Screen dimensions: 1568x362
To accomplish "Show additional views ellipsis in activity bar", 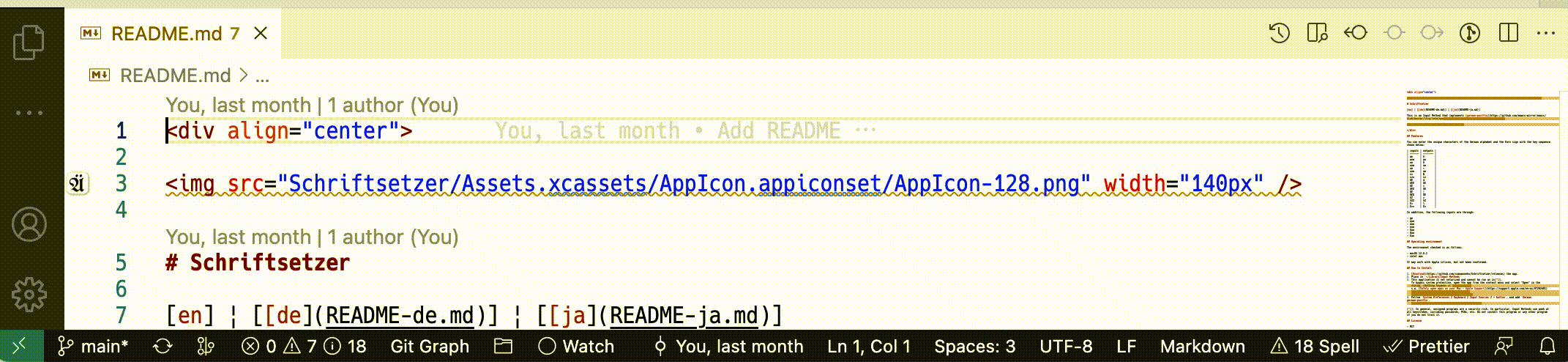I will pyautogui.click(x=29, y=113).
